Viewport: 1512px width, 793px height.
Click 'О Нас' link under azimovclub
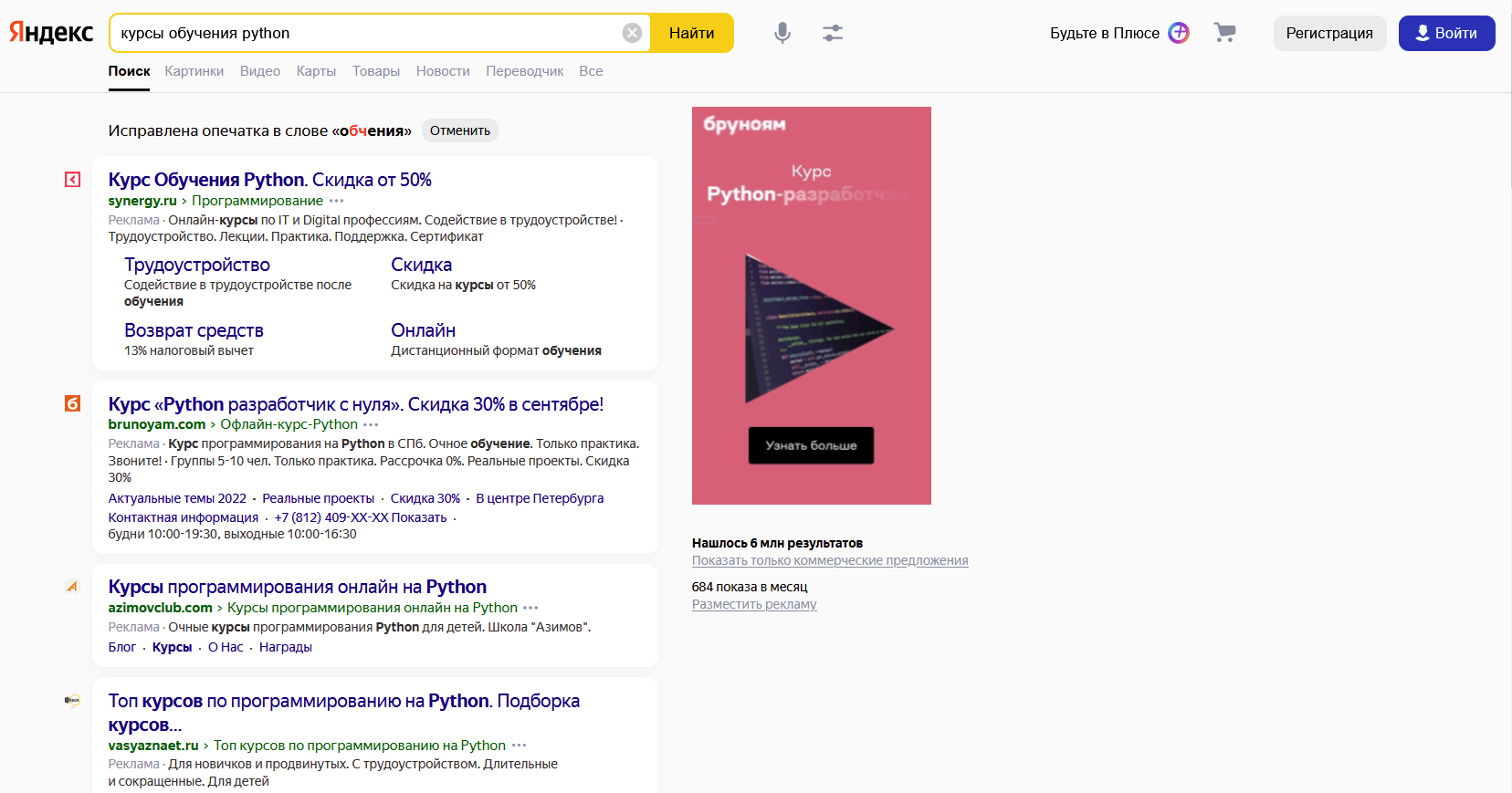pos(226,647)
